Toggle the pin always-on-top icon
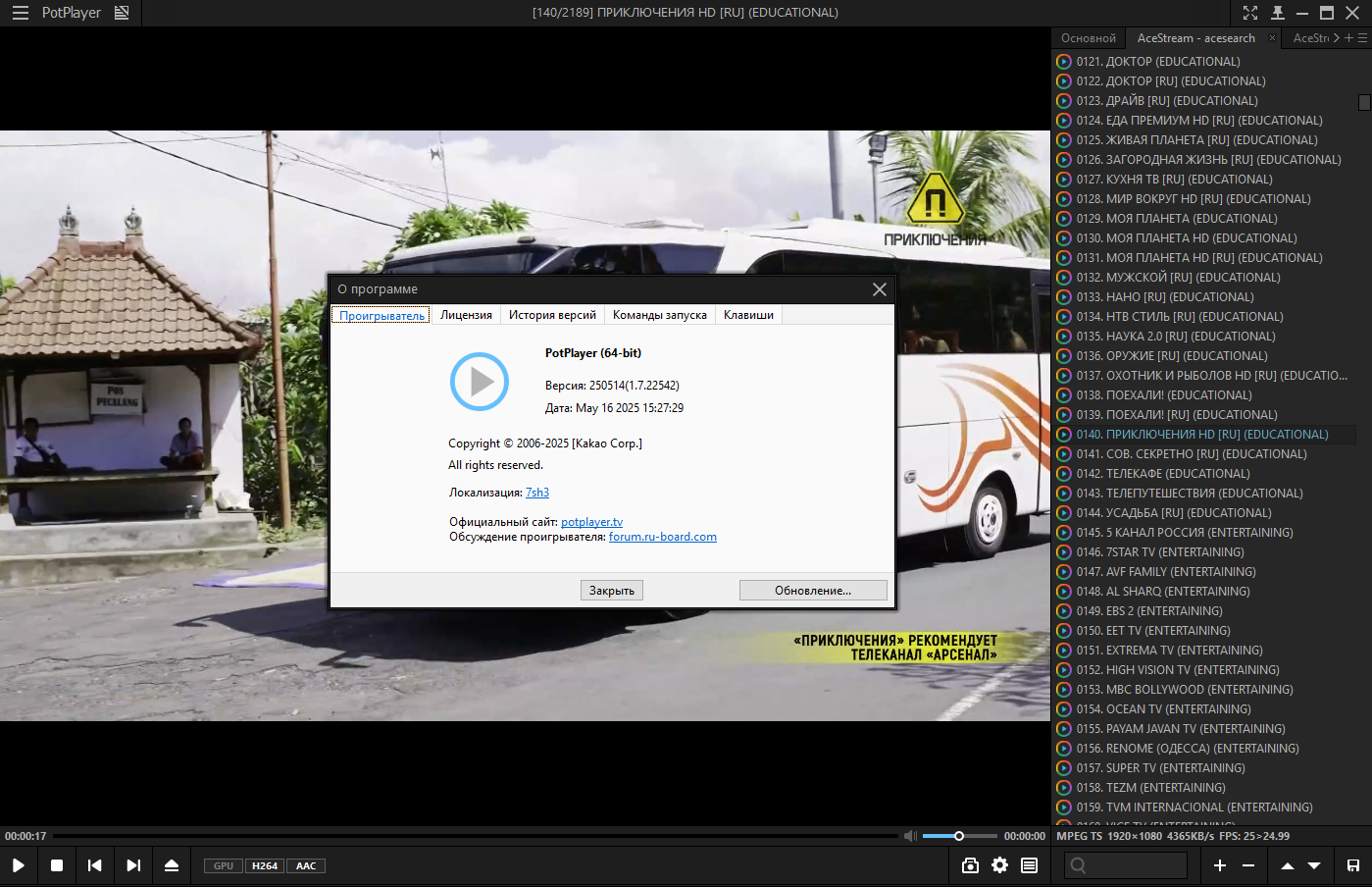1372x887 pixels. (x=1277, y=13)
